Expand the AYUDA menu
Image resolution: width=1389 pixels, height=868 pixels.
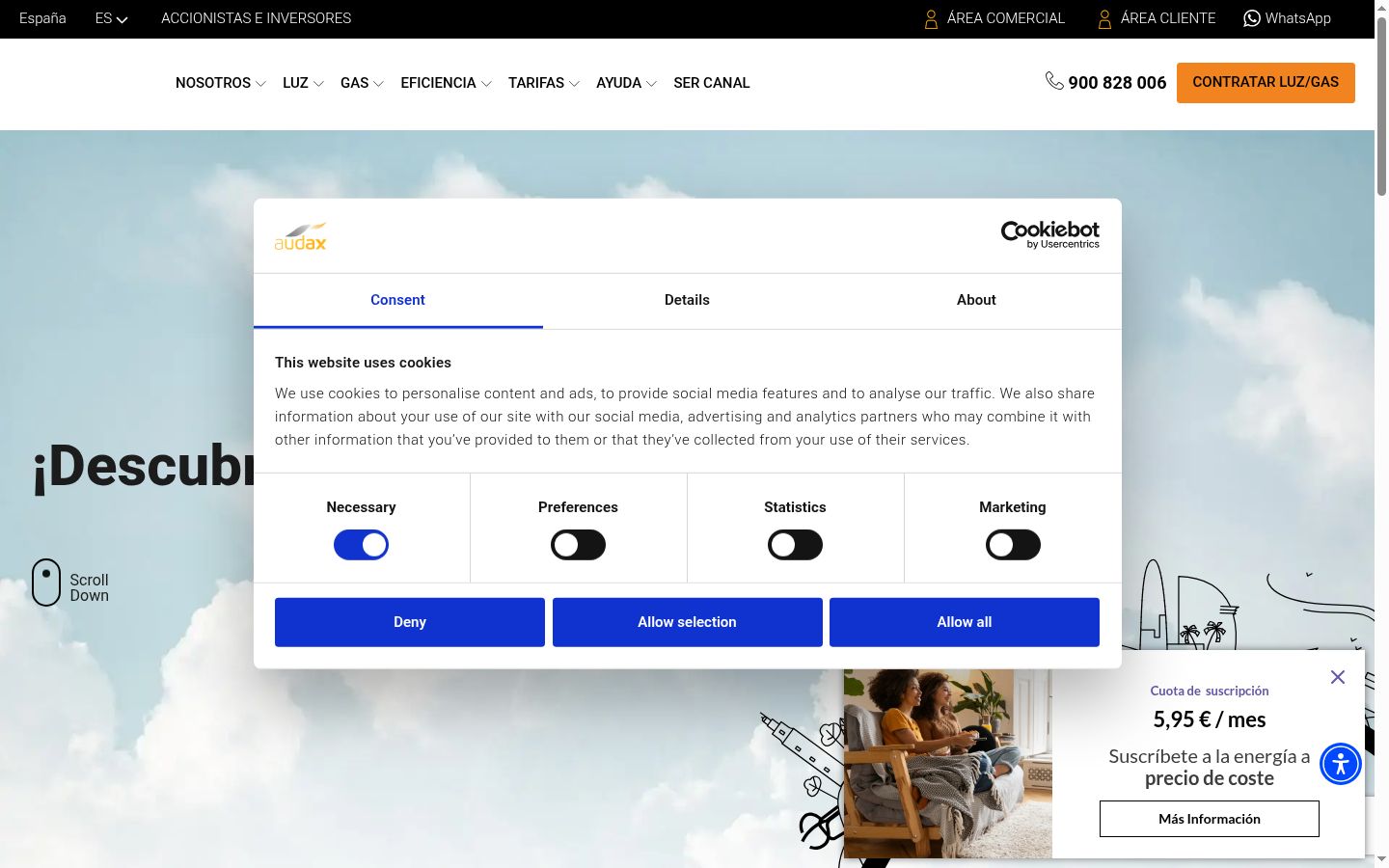tap(626, 83)
